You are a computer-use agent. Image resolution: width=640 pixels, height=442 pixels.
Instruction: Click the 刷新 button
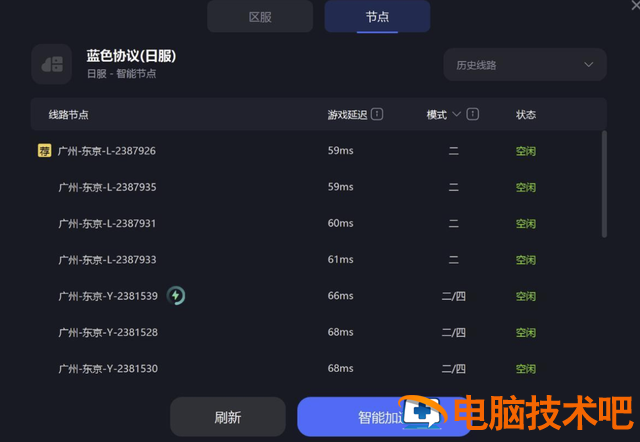tap(228, 417)
